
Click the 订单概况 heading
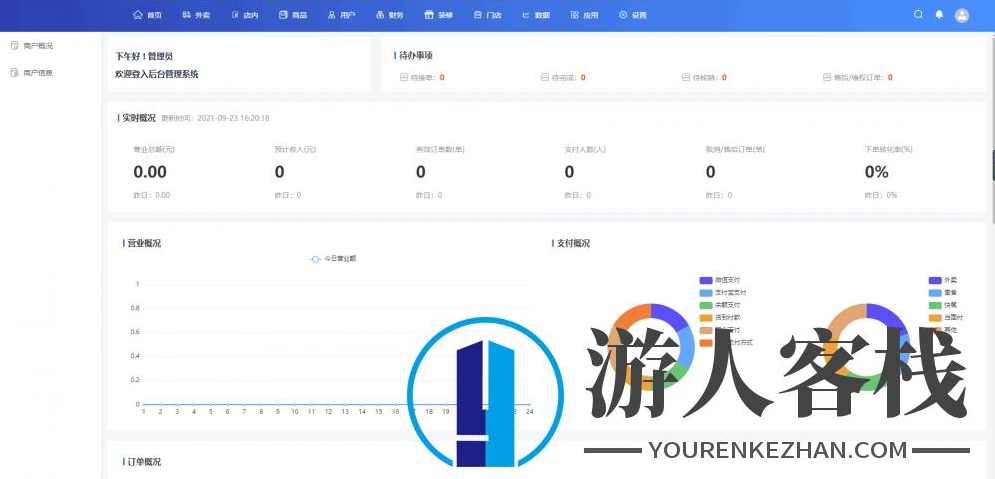pyautogui.click(x=142, y=461)
